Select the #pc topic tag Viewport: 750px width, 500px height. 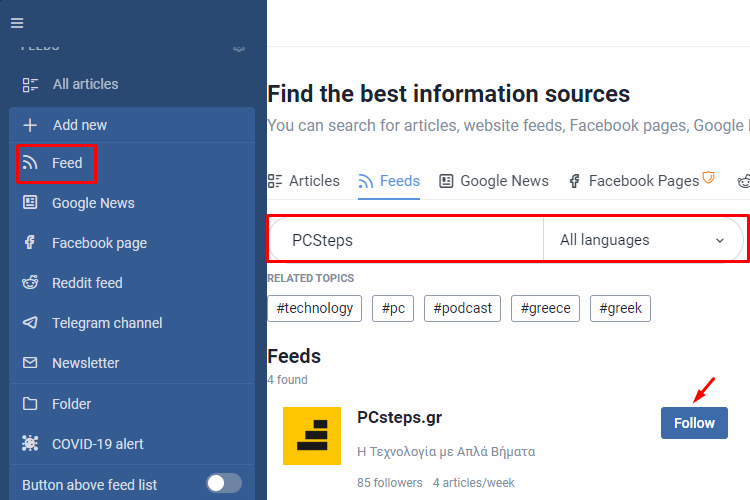(393, 308)
